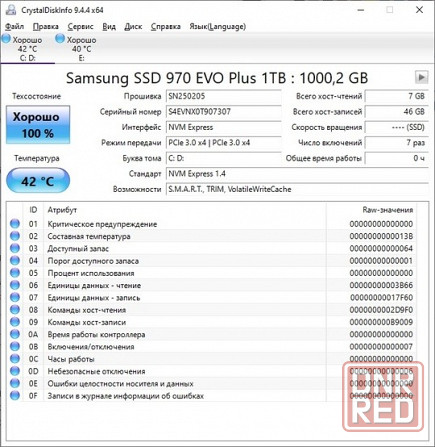Viewport: 435px width, 447px height.
Task: Click raw value 0000000000064
Action: coord(381,249)
